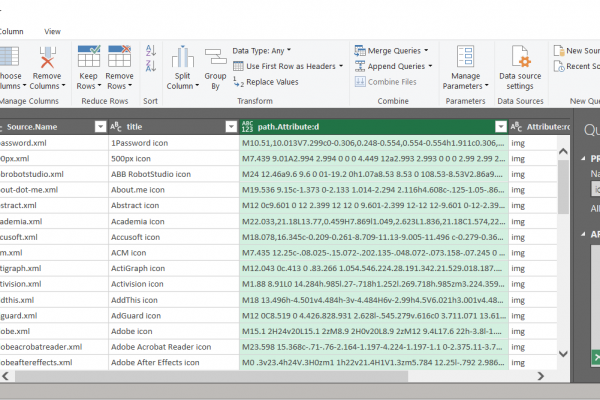Click Use First Row as Headers icon

[x=238, y=66]
